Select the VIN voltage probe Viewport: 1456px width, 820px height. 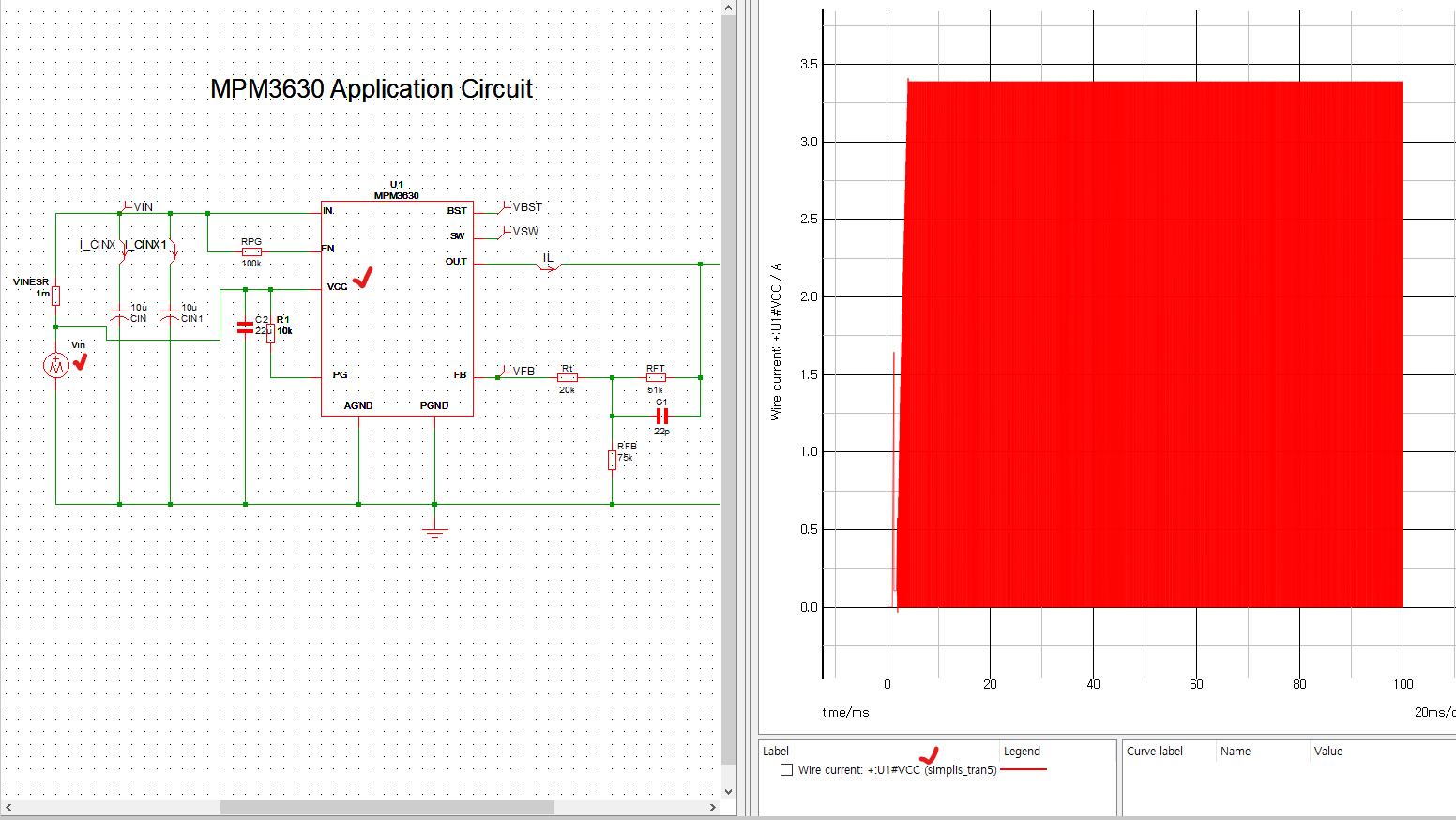tap(136, 207)
